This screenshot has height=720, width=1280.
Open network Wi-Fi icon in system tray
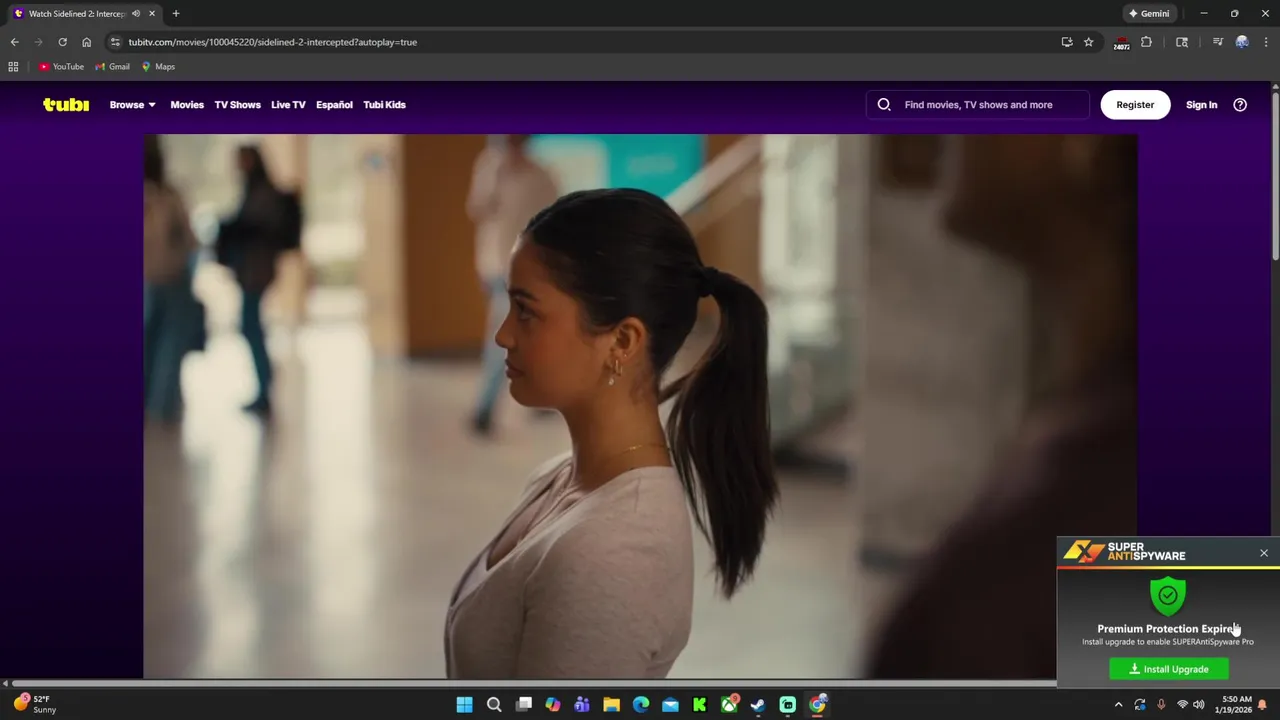tap(1182, 705)
